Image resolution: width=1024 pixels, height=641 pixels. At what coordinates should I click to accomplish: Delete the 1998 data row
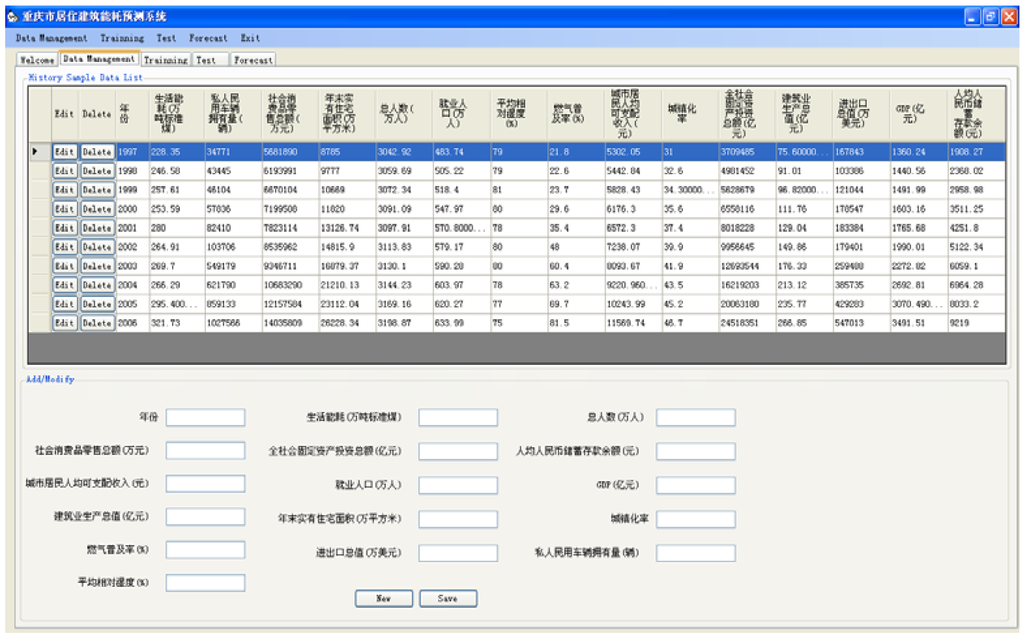click(x=96, y=171)
